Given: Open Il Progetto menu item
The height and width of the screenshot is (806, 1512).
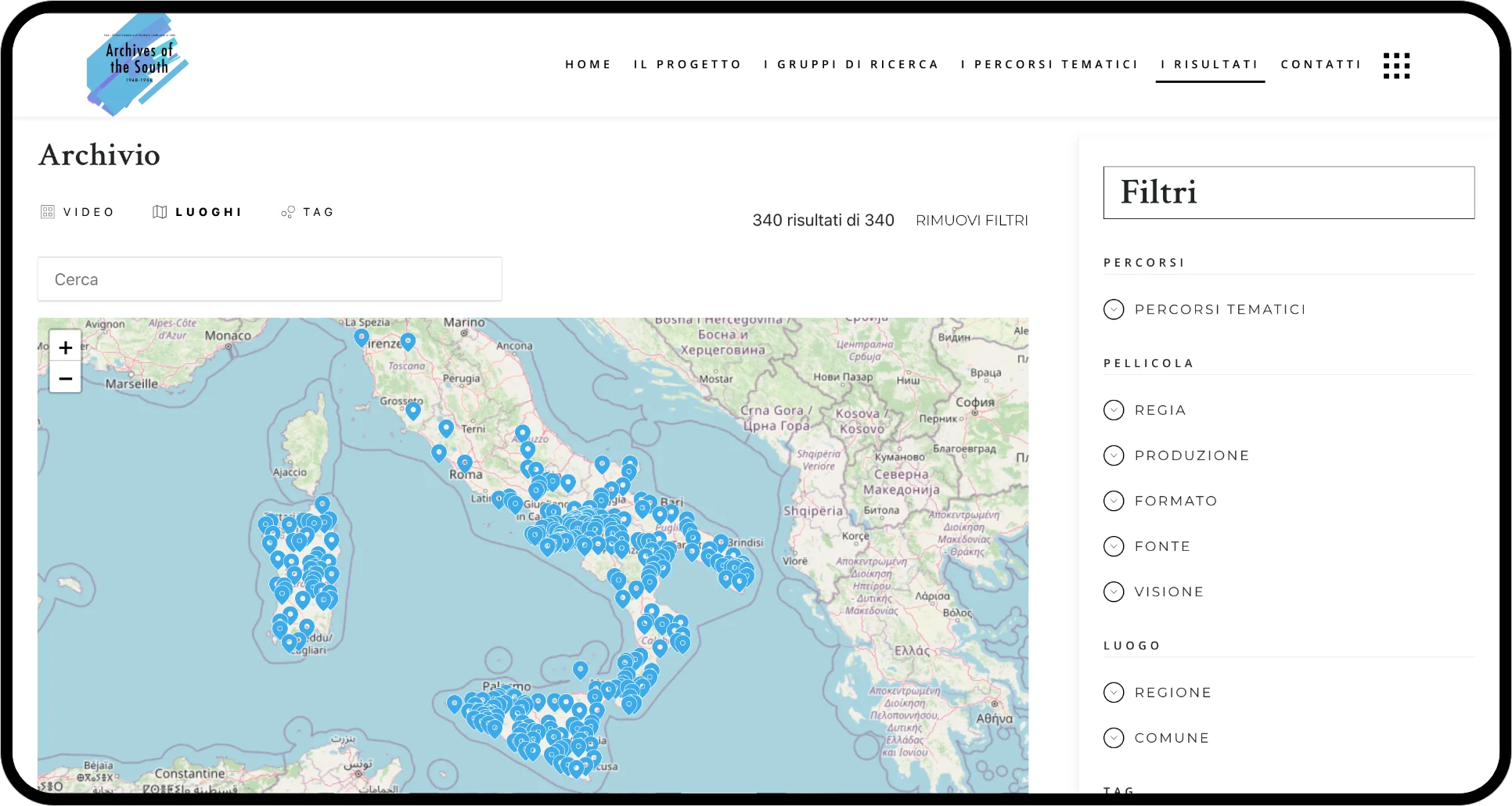Looking at the screenshot, I should coord(687,64).
